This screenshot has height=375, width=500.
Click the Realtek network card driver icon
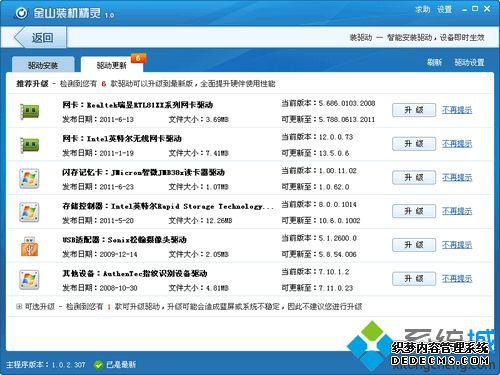[29, 111]
